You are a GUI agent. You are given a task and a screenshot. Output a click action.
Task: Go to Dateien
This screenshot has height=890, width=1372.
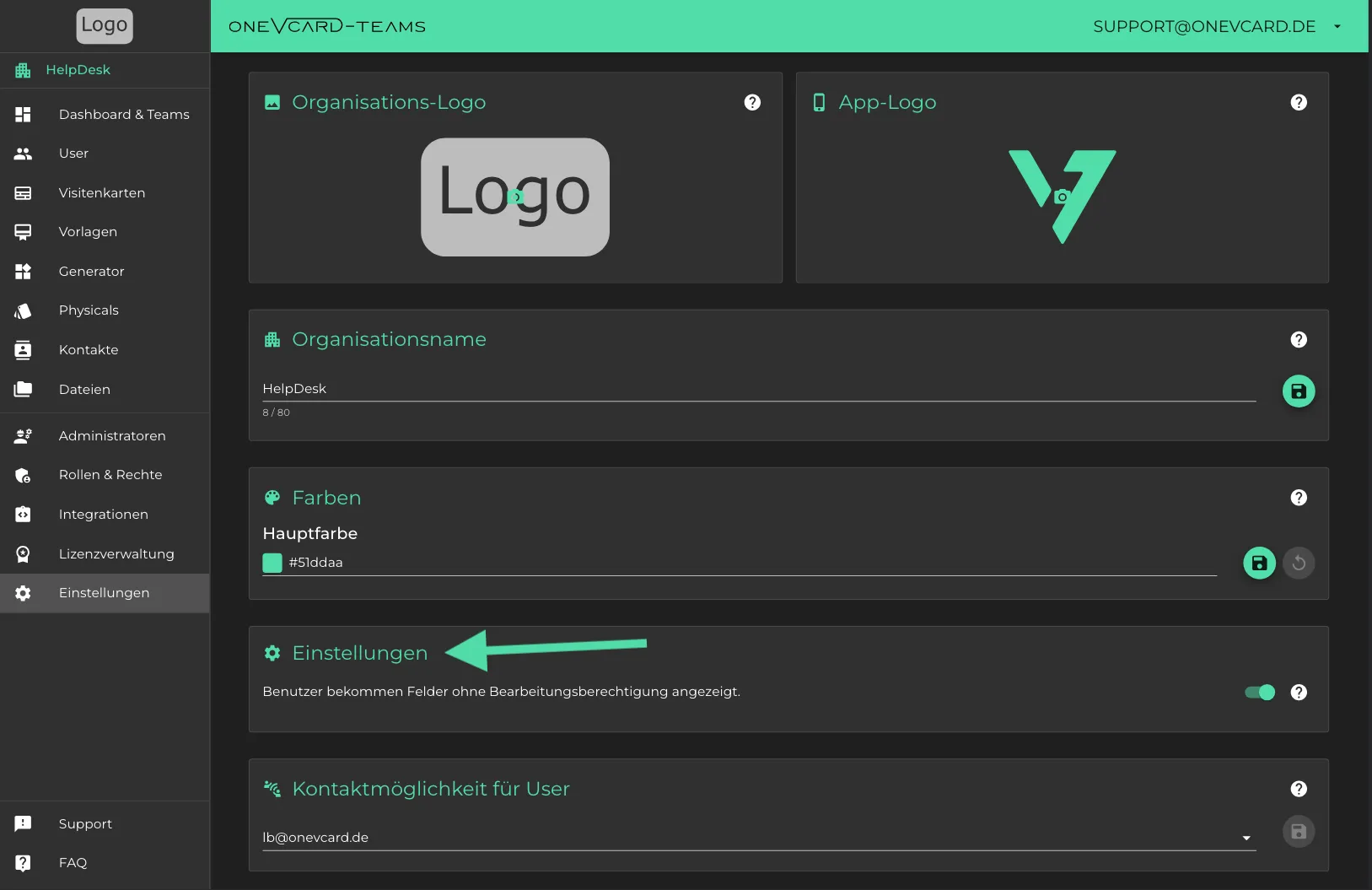point(105,390)
